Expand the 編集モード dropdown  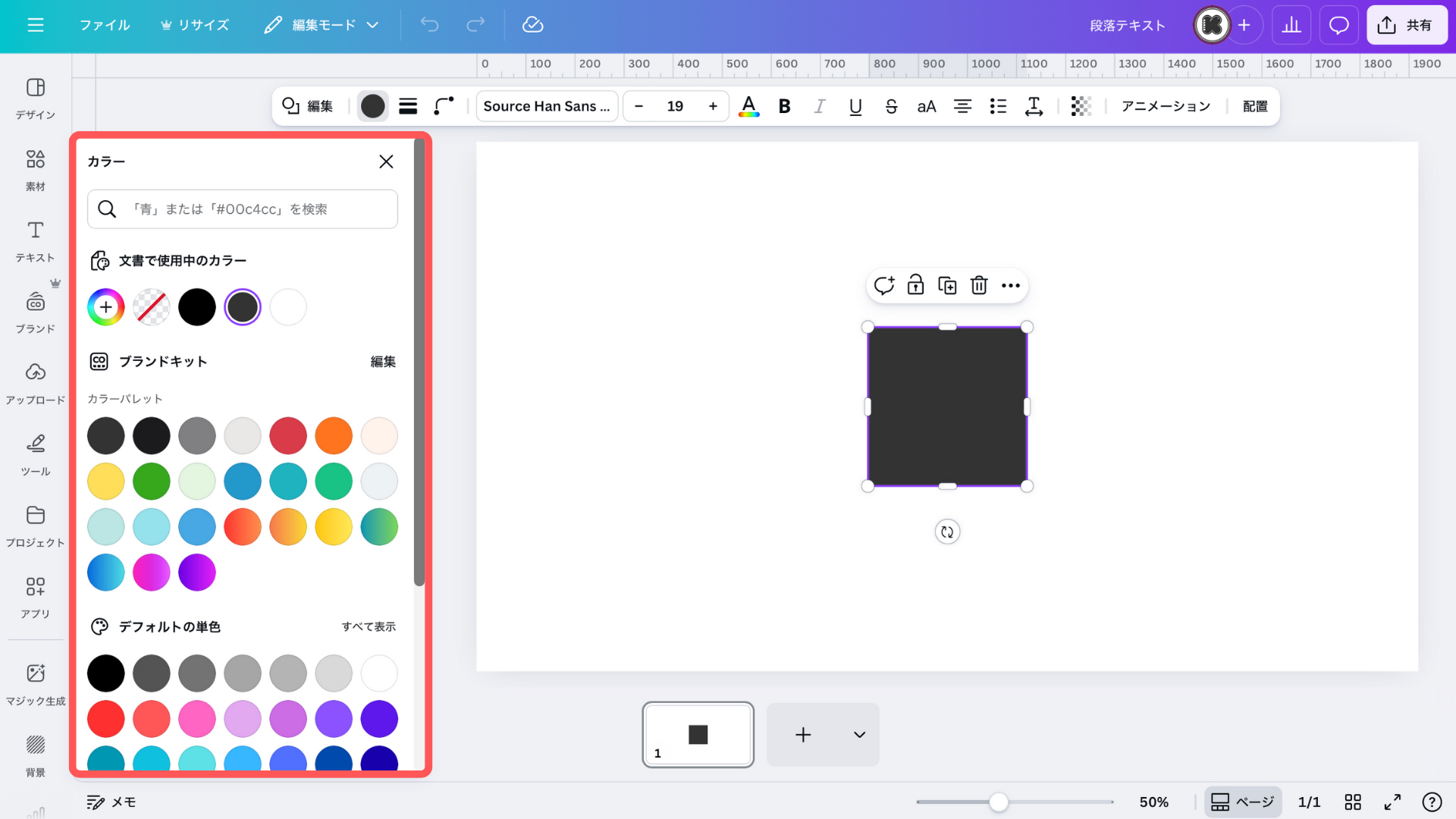pos(322,25)
